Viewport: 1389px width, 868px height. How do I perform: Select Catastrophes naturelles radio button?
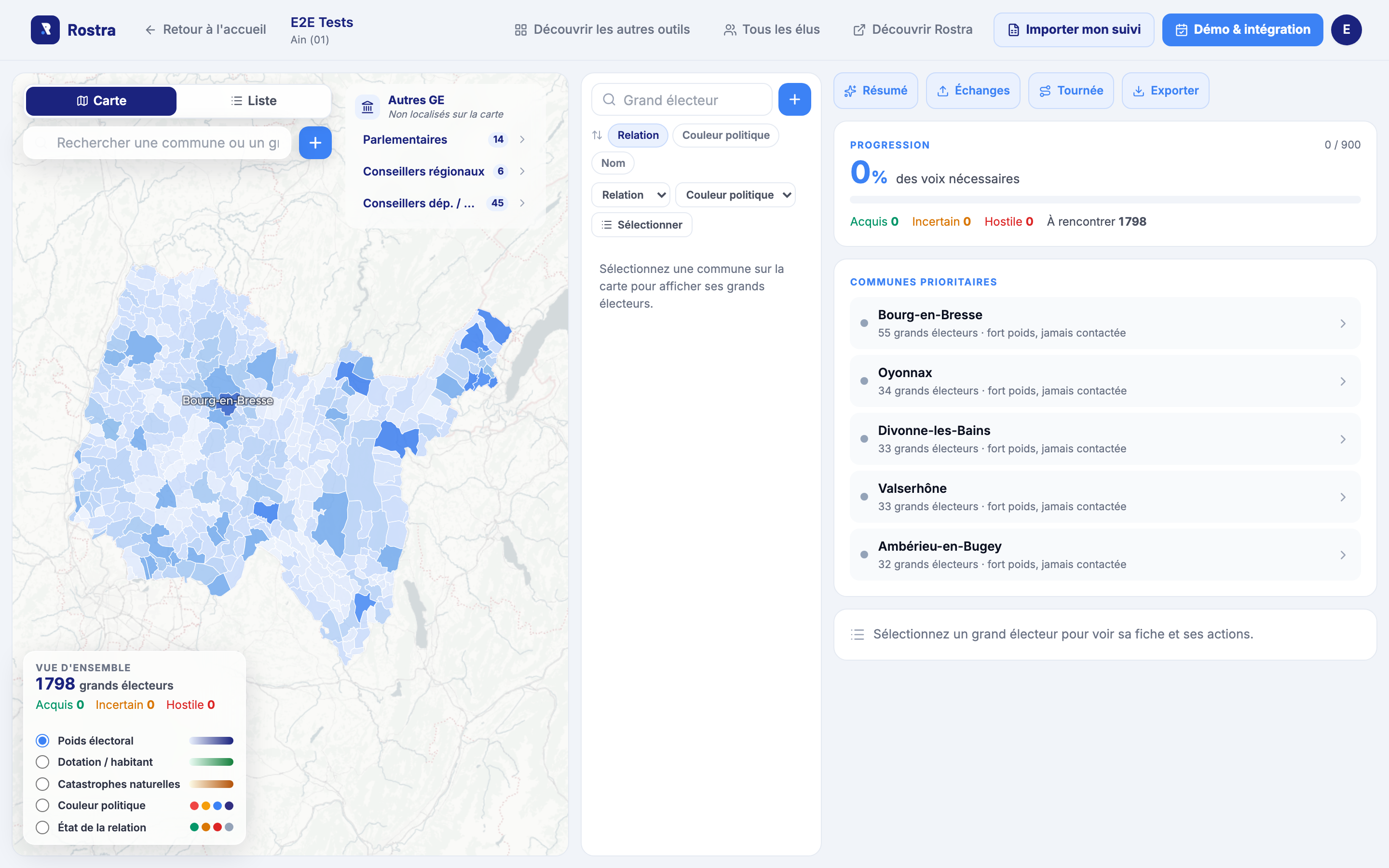point(42,784)
